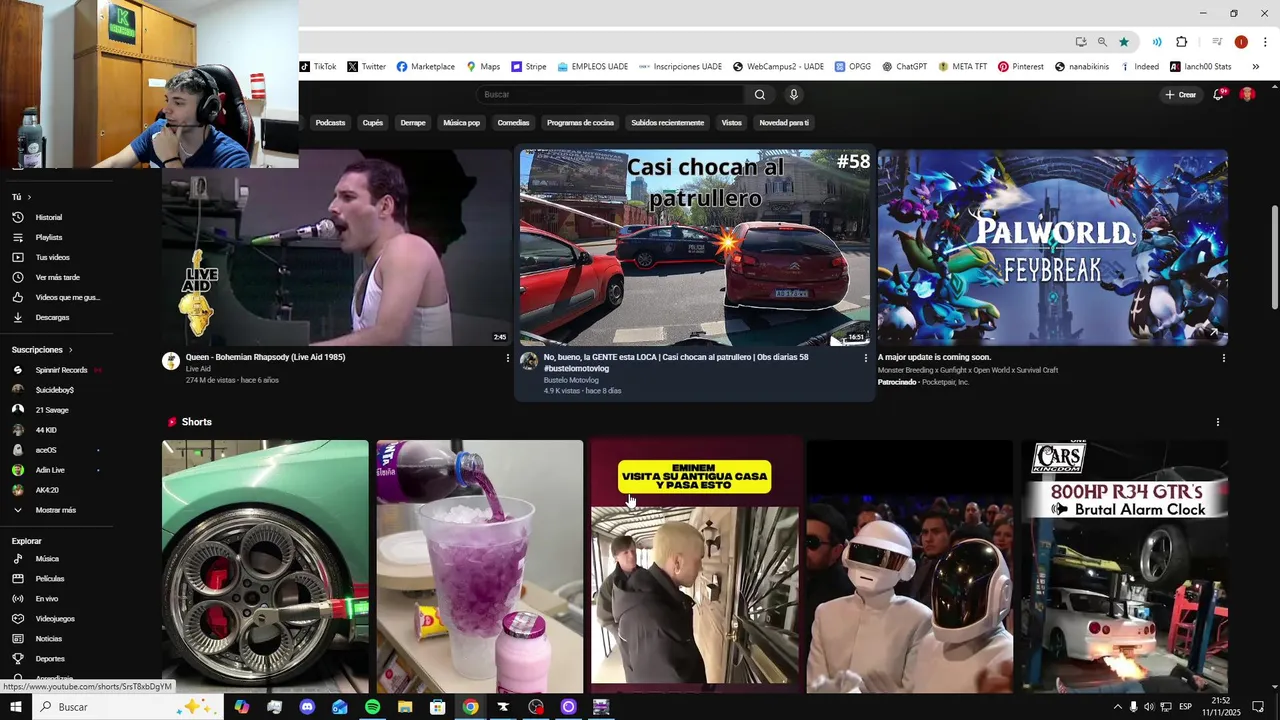Open the Shorts section options menu

[1217, 422]
